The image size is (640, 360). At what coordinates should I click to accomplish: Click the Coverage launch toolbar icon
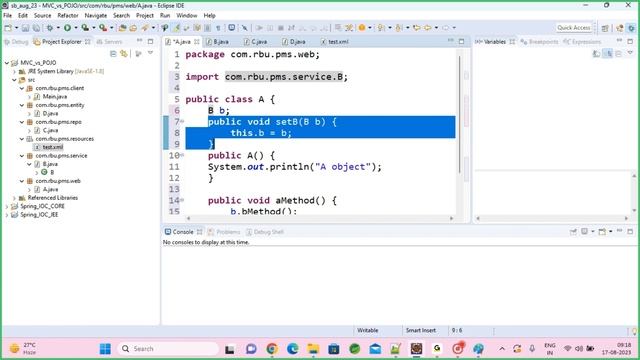point(85,28)
